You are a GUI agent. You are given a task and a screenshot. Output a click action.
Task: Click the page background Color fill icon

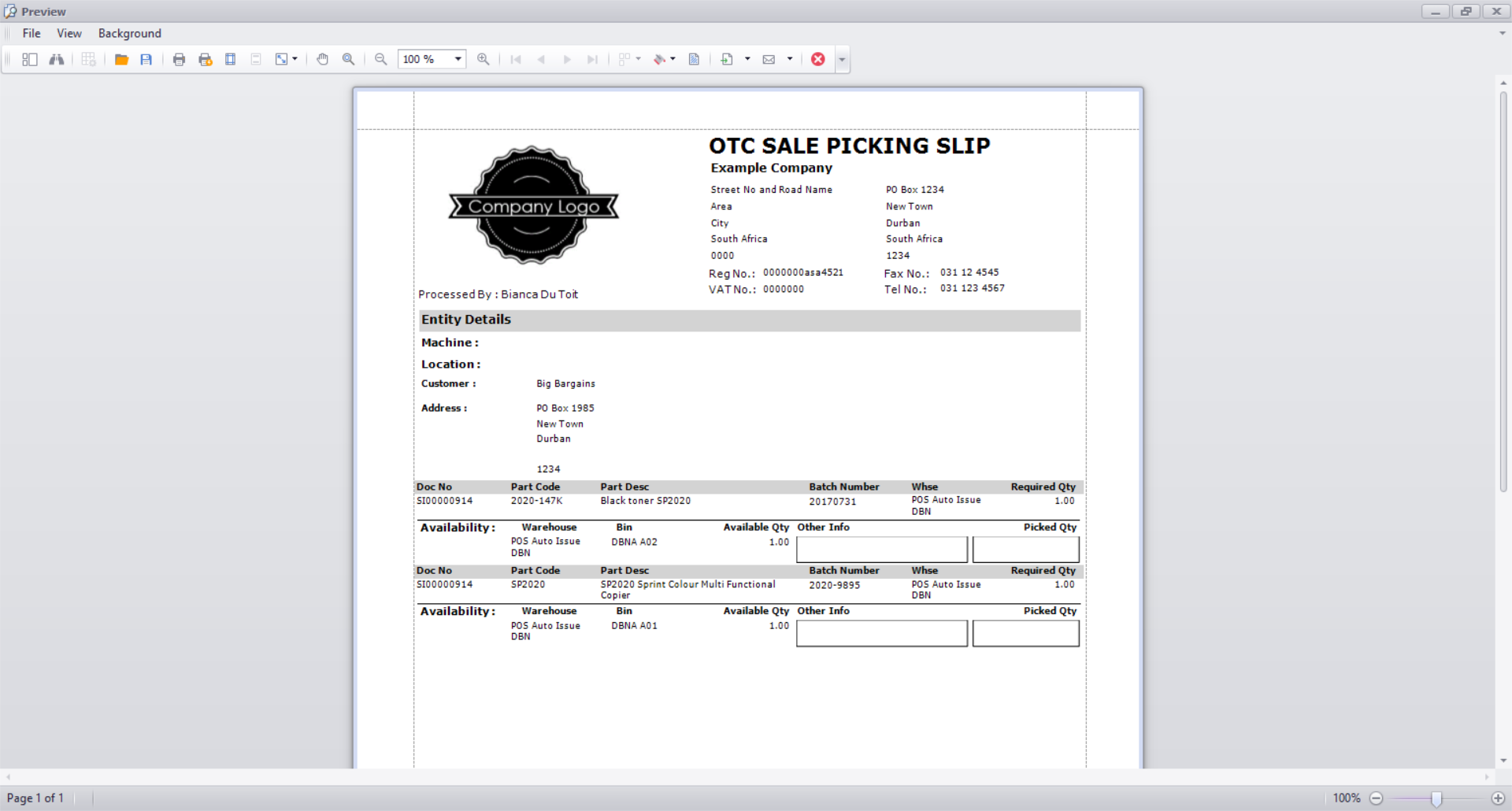click(660, 59)
